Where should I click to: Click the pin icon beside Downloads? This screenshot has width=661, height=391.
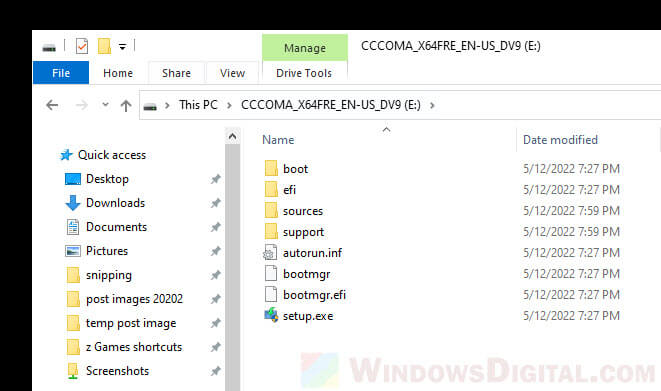[x=215, y=203]
